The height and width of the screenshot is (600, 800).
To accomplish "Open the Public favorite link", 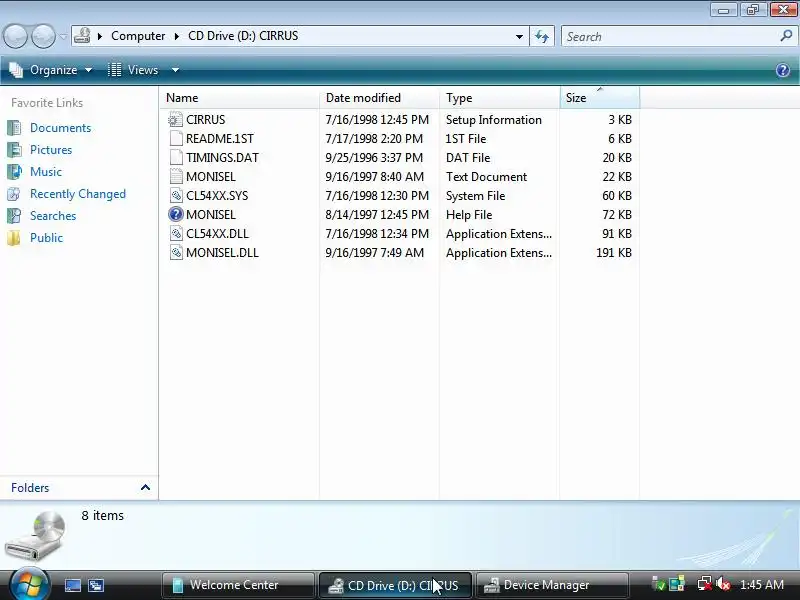I will point(46,238).
